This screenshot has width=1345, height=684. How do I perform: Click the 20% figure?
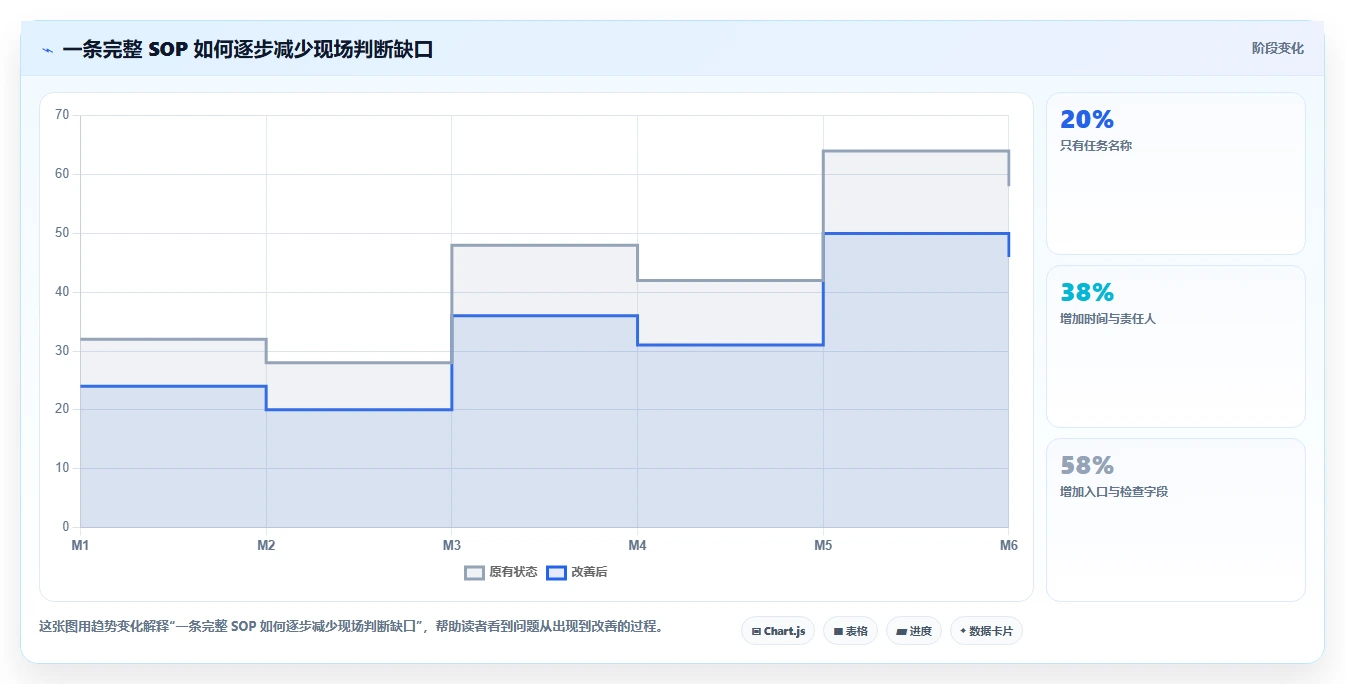coord(1087,120)
